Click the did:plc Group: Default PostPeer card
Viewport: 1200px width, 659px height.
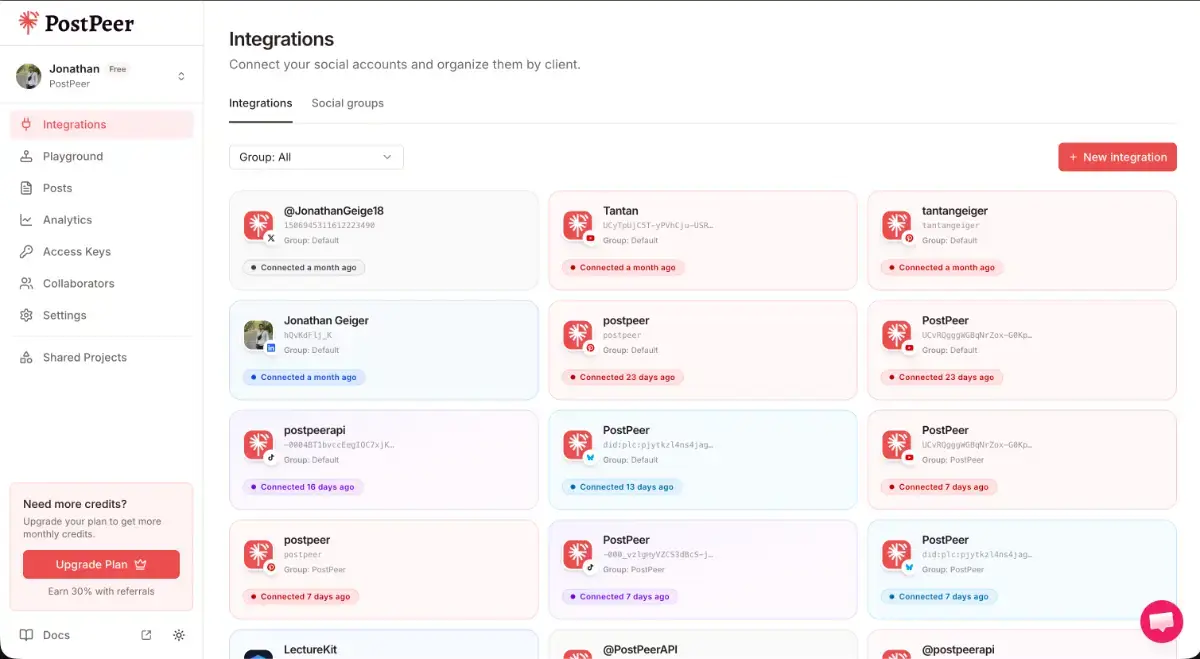point(703,459)
